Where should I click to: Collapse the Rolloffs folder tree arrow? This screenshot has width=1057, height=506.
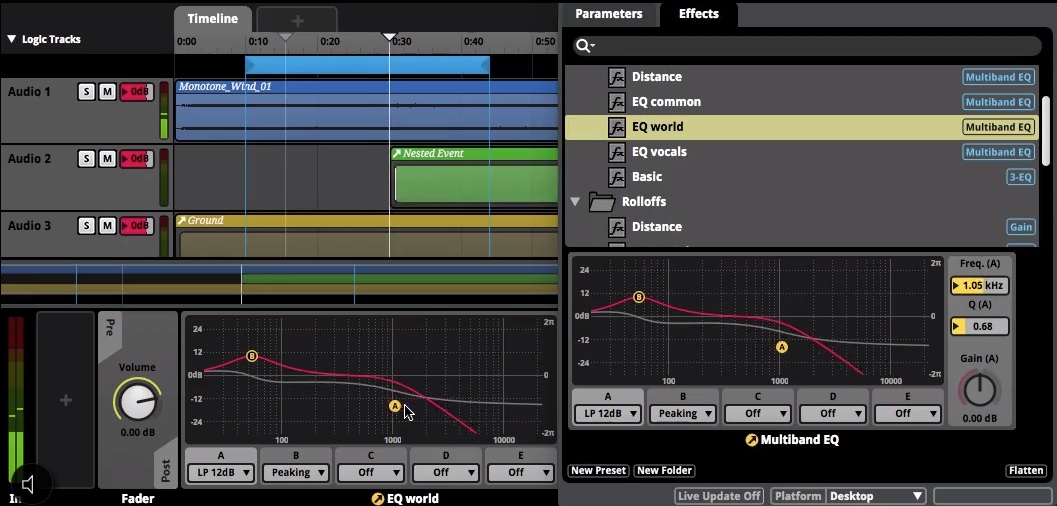[575, 201]
